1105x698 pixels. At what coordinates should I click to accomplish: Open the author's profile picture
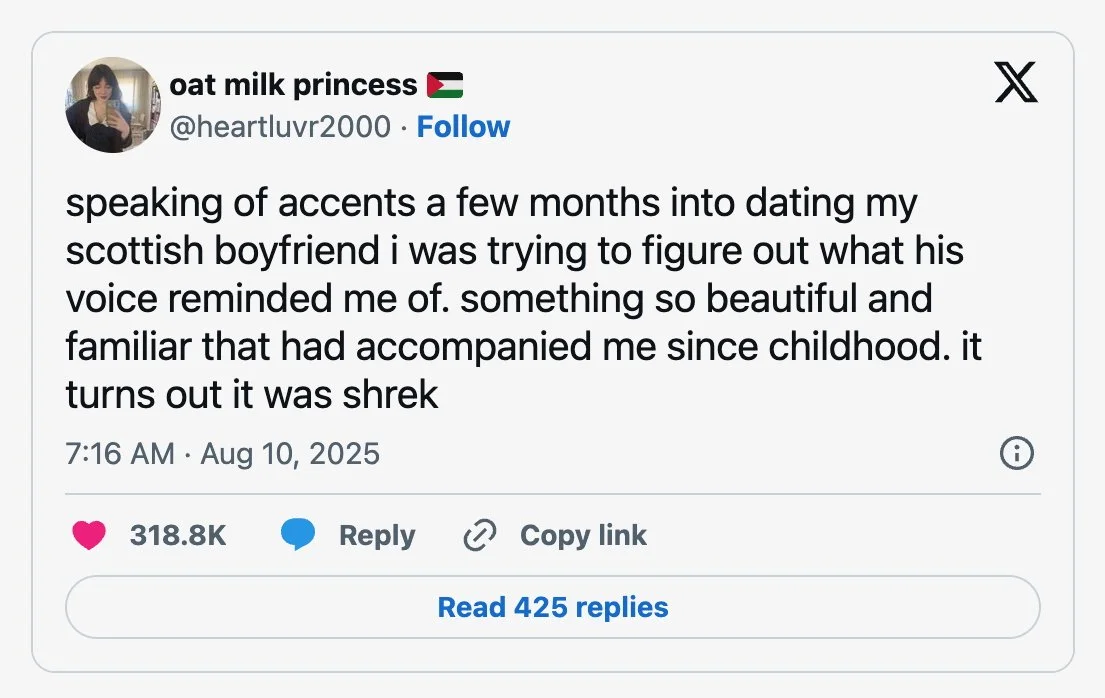pos(113,105)
